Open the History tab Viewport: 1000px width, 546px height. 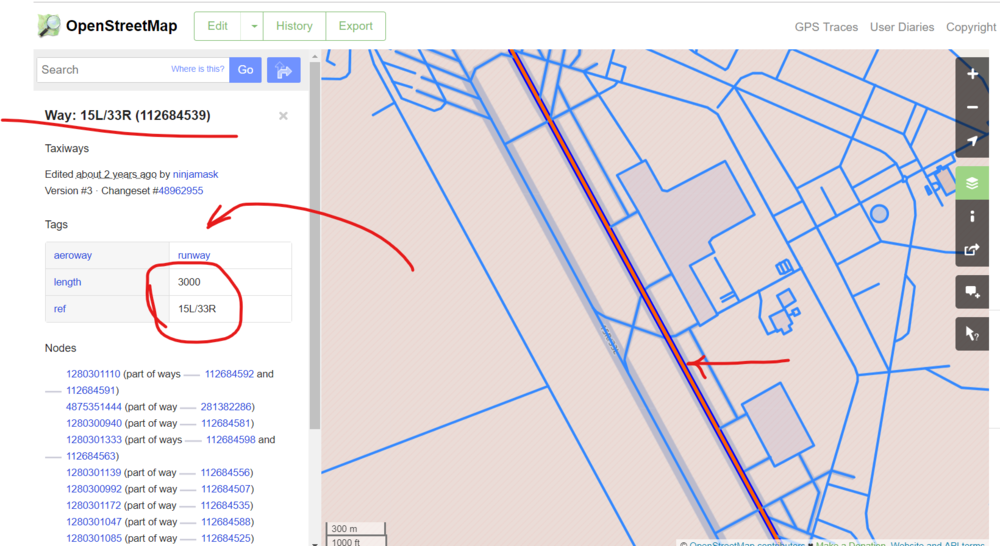point(294,26)
